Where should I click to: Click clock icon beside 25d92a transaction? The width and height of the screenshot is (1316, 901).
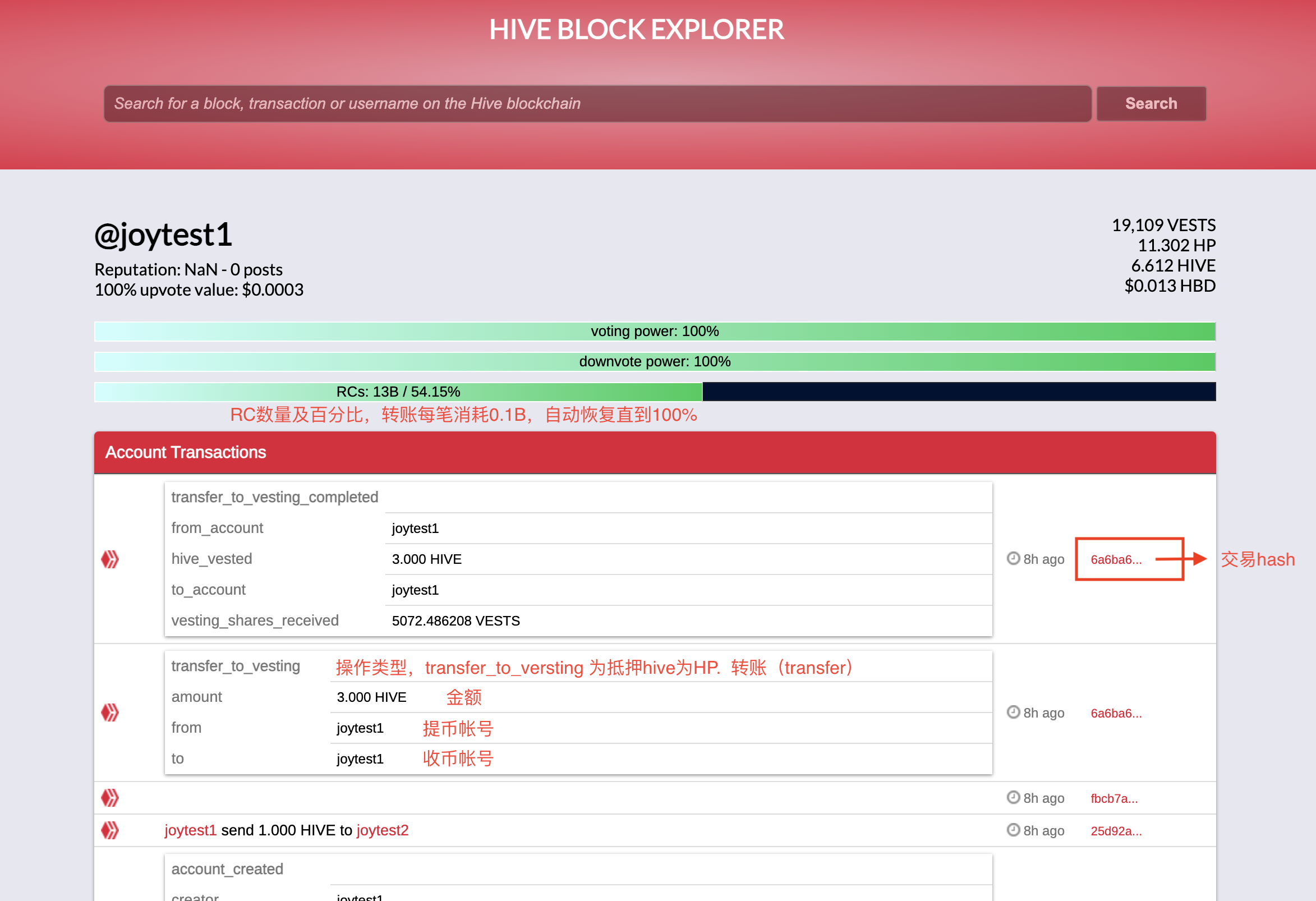pyautogui.click(x=1013, y=830)
